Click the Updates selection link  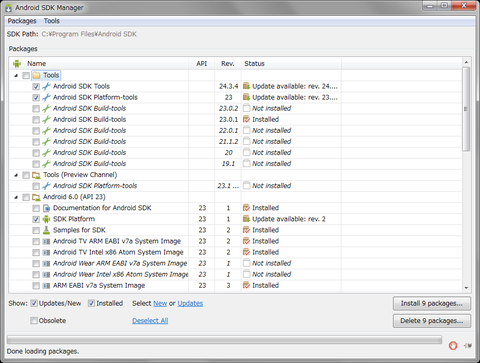tap(190, 303)
